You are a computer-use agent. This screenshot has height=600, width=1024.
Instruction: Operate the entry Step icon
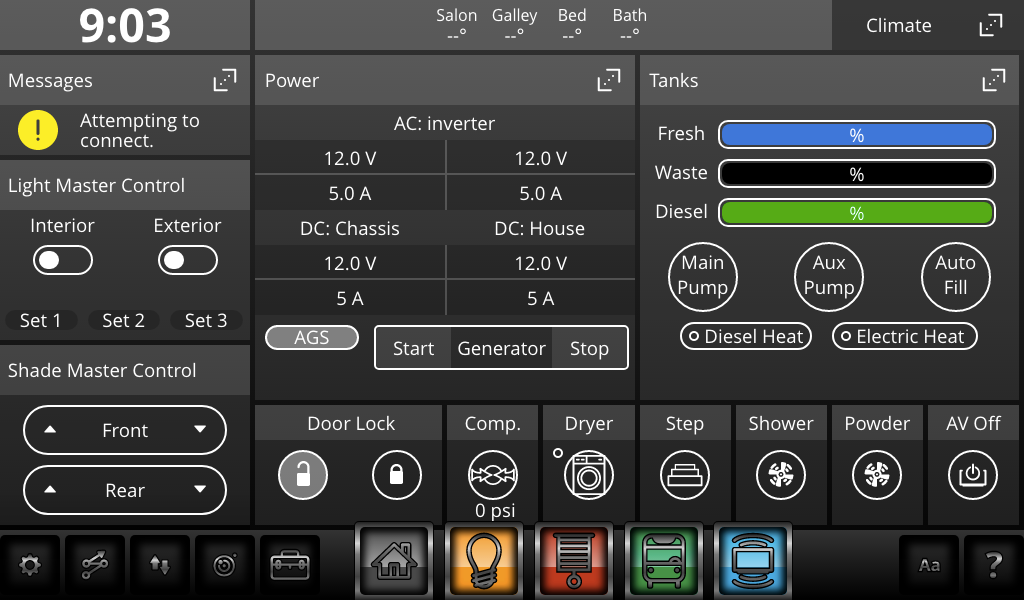(x=684, y=475)
